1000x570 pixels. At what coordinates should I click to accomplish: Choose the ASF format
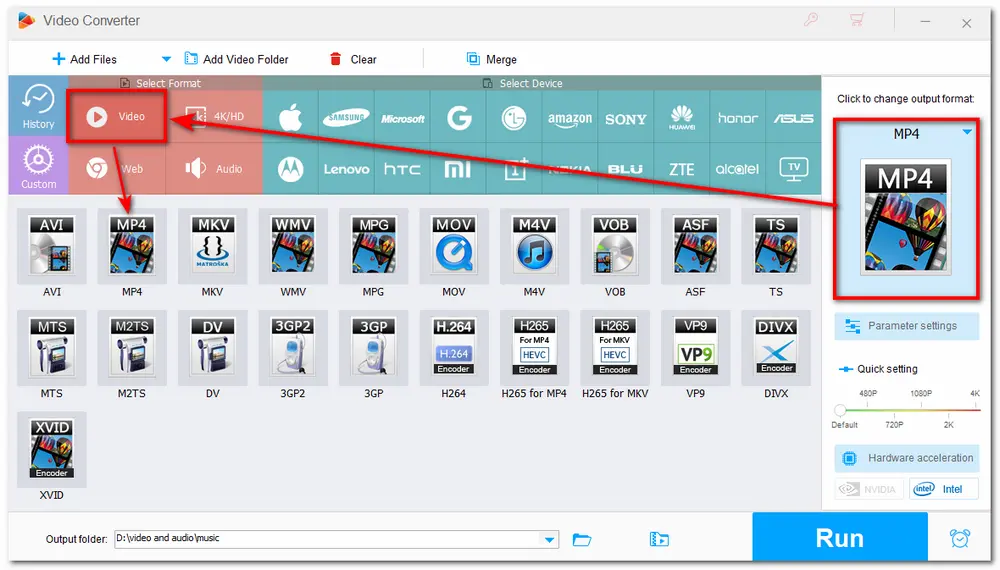tap(695, 246)
